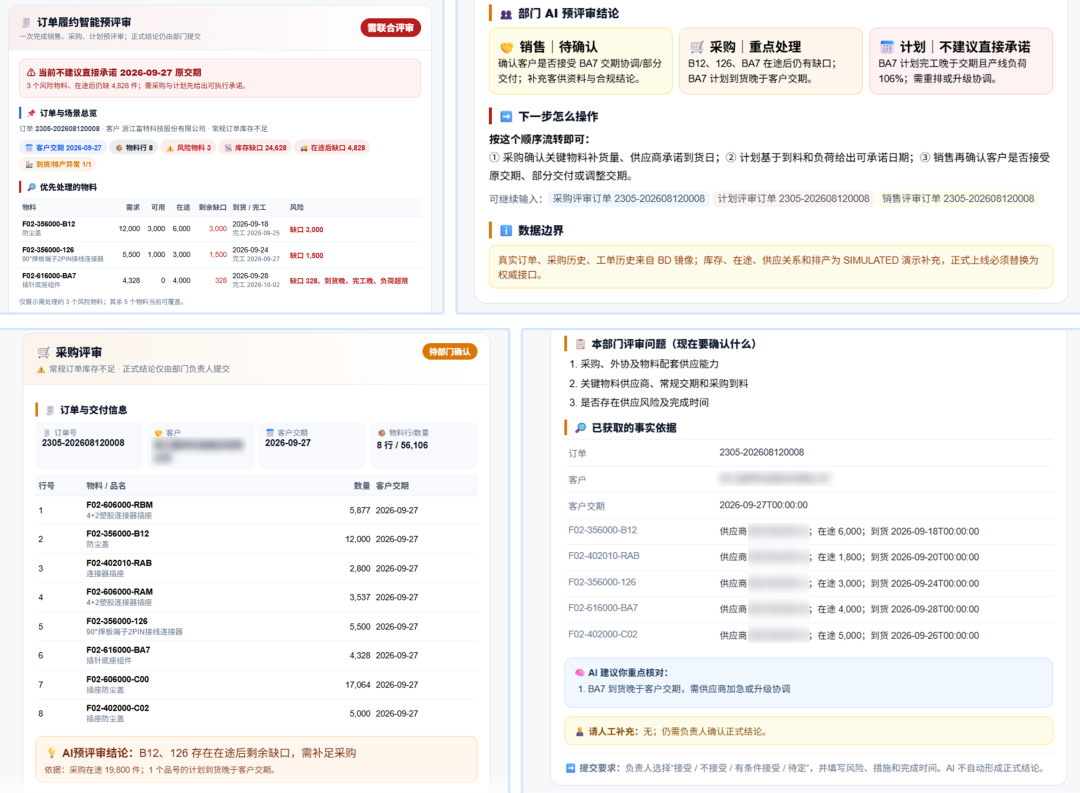Click review question 1. 采购、外协及物料配套供应能力
Screen dimensions: 1080x793
(x=643, y=364)
